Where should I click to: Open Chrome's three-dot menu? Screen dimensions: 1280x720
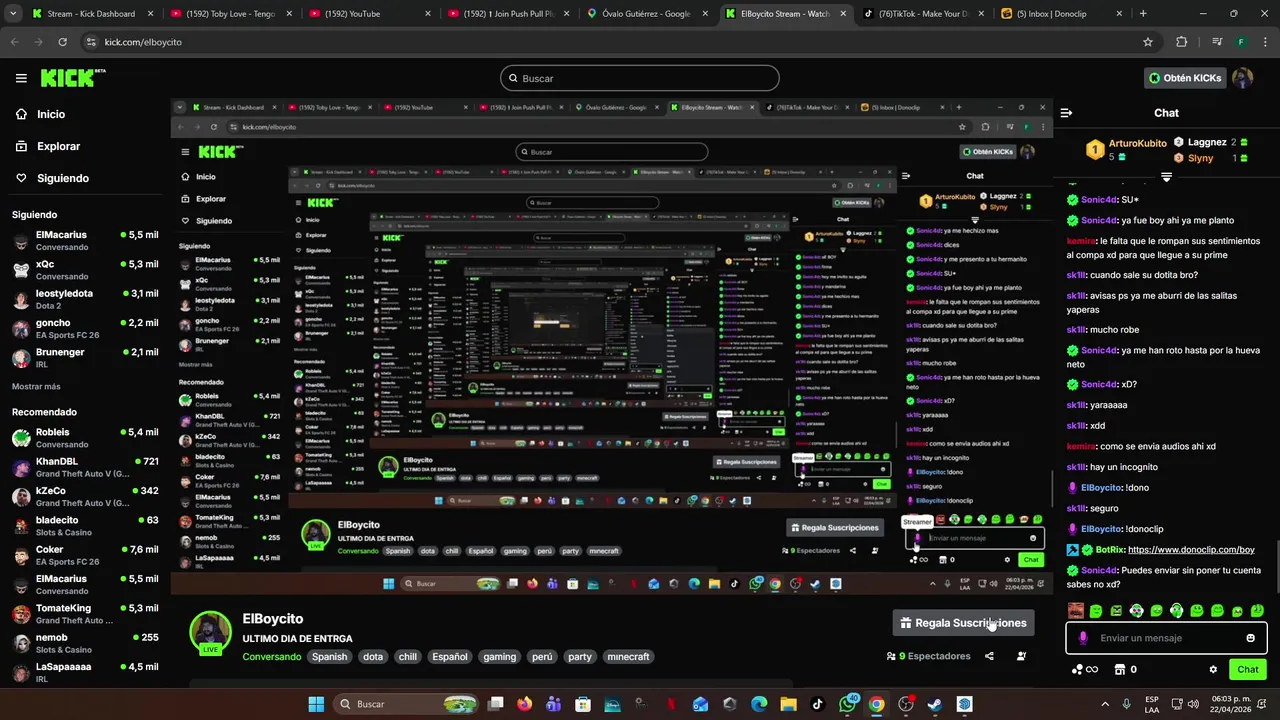[1265, 42]
